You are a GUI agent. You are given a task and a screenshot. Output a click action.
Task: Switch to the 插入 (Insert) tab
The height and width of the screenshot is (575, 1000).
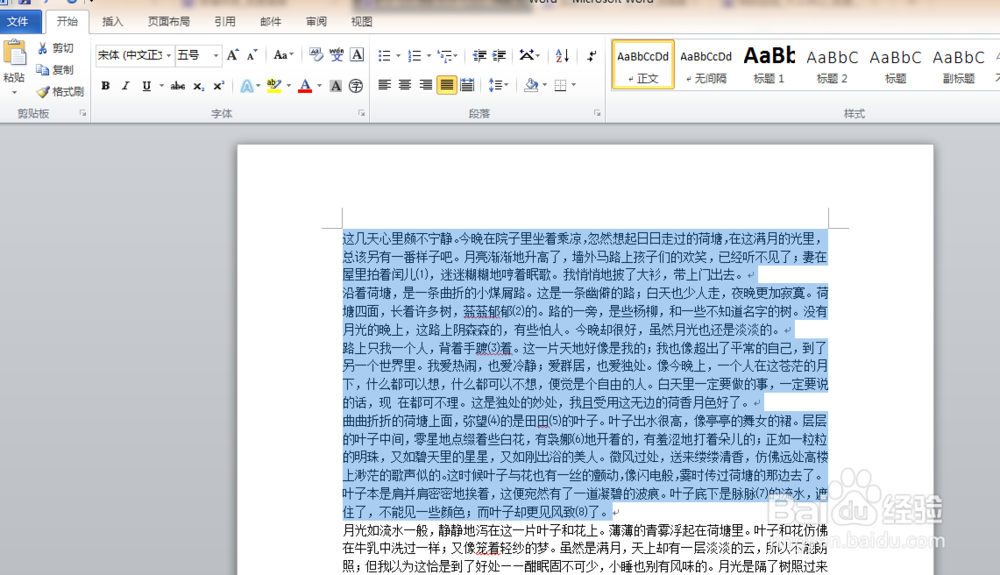(113, 22)
